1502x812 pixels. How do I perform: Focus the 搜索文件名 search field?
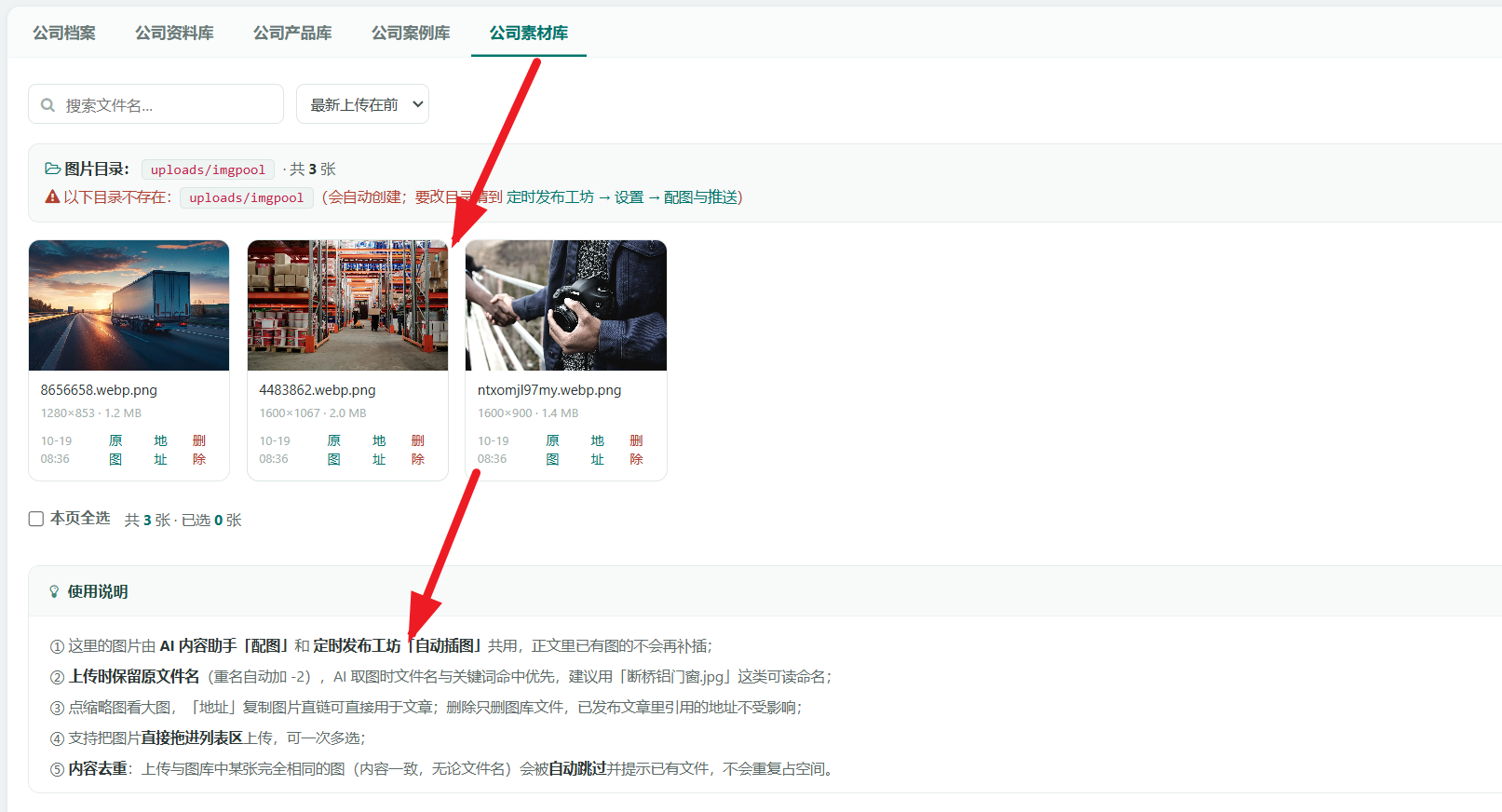coord(156,104)
